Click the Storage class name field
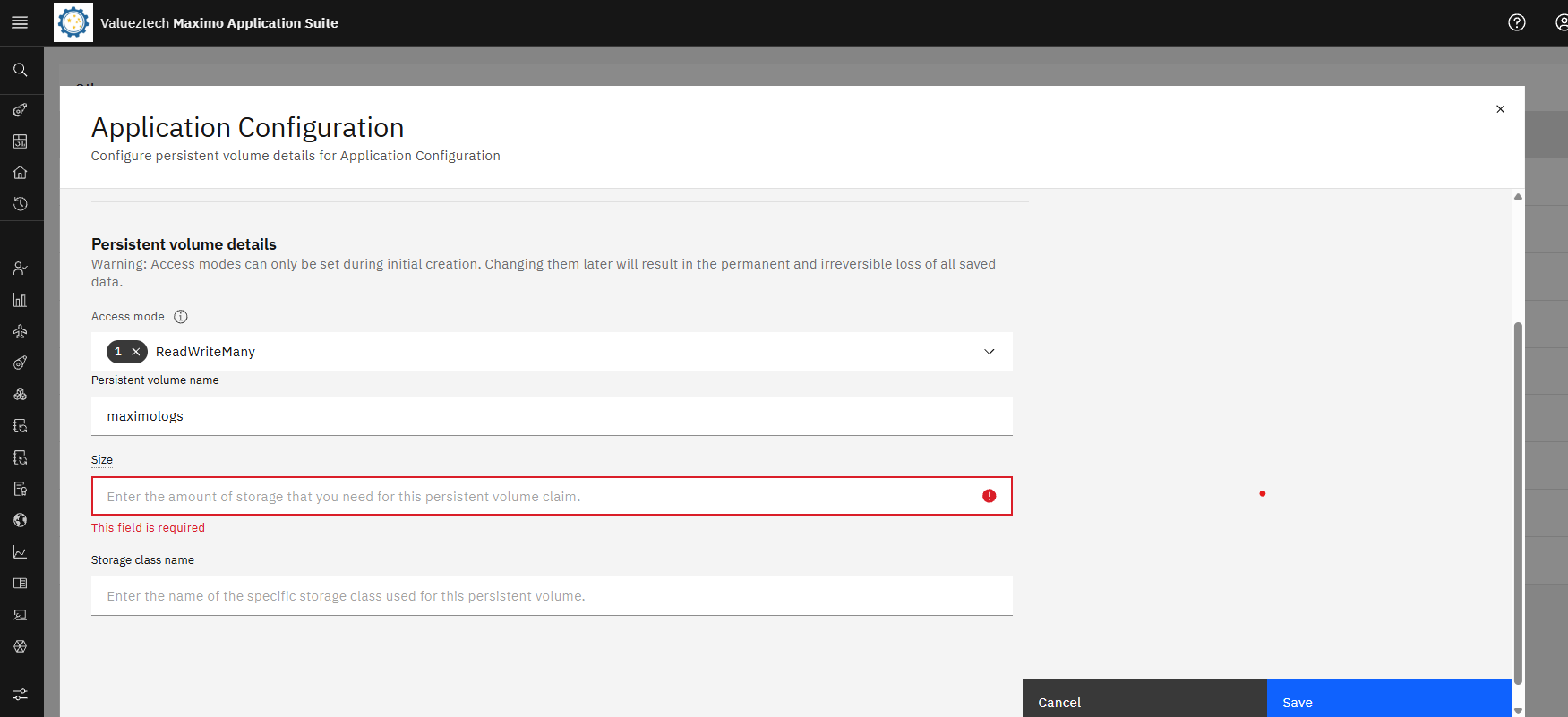The image size is (1568, 717). pos(552,596)
